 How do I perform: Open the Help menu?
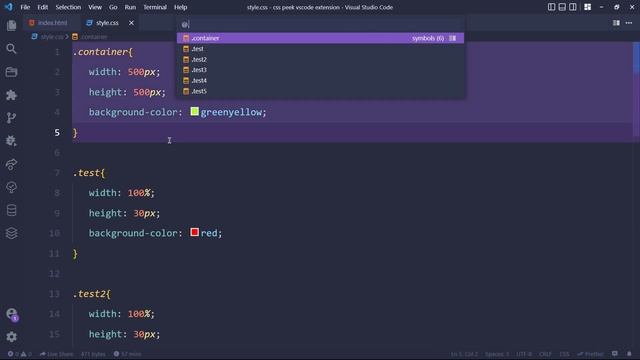tap(180, 7)
